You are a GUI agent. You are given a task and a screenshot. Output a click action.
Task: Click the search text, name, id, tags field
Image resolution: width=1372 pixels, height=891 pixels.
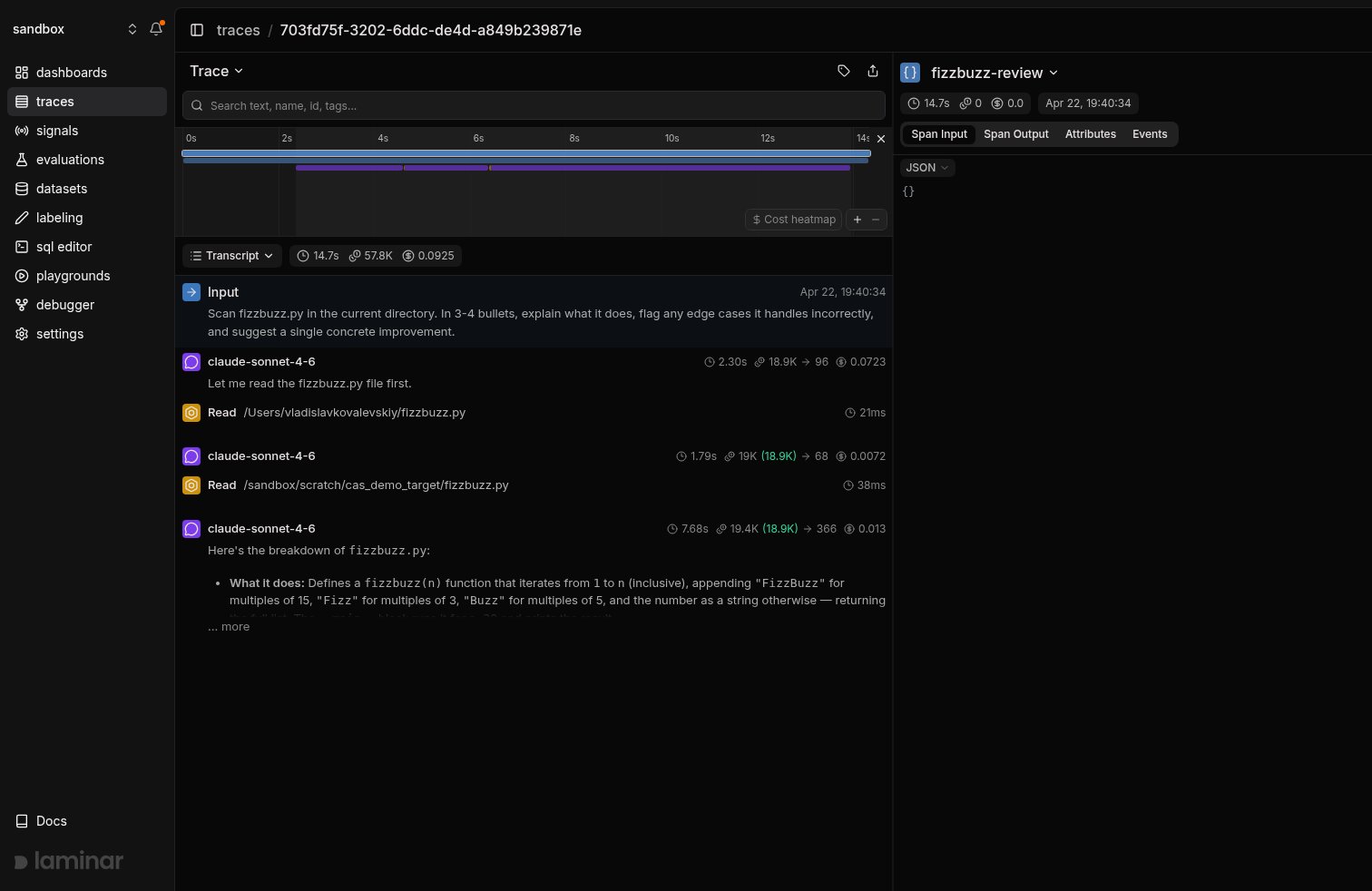(x=534, y=105)
